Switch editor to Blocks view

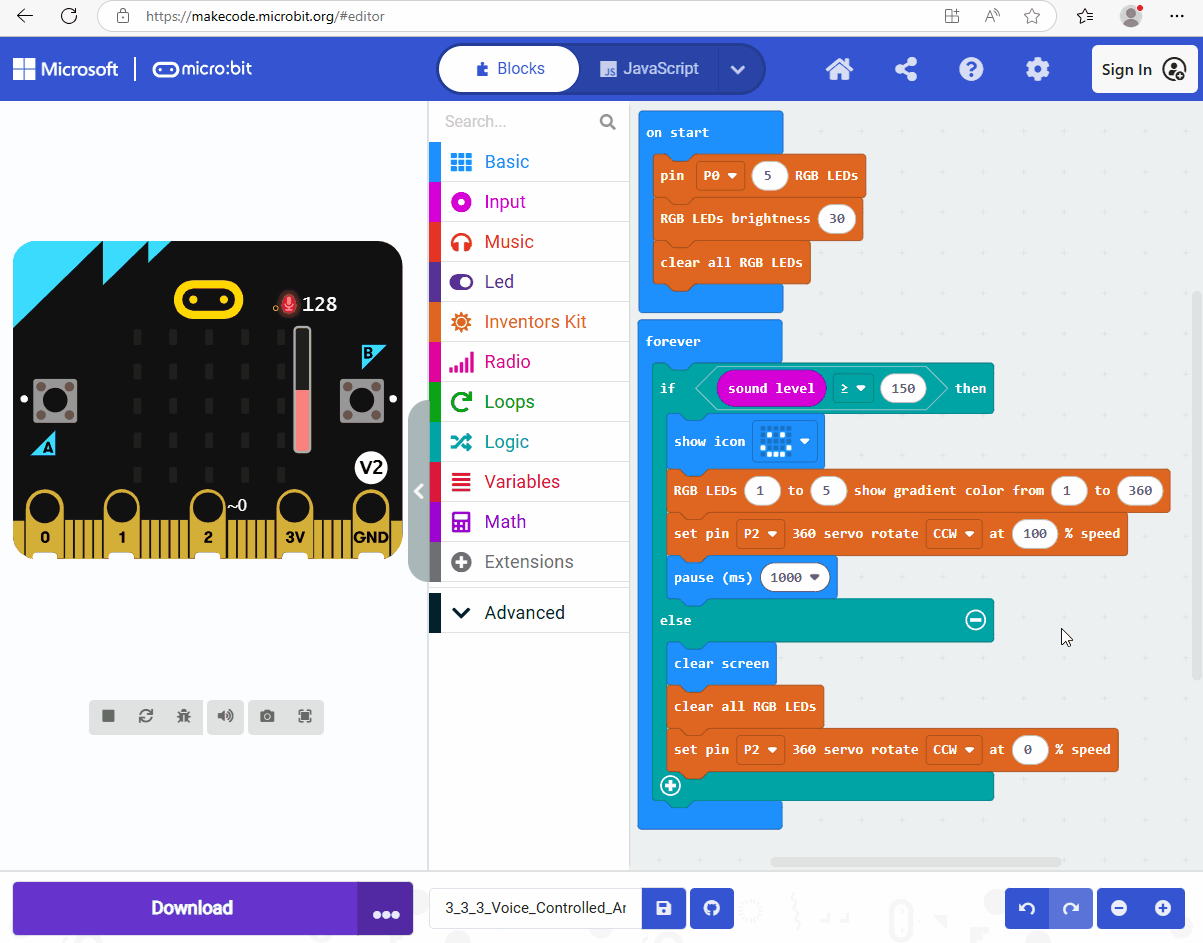pos(510,69)
